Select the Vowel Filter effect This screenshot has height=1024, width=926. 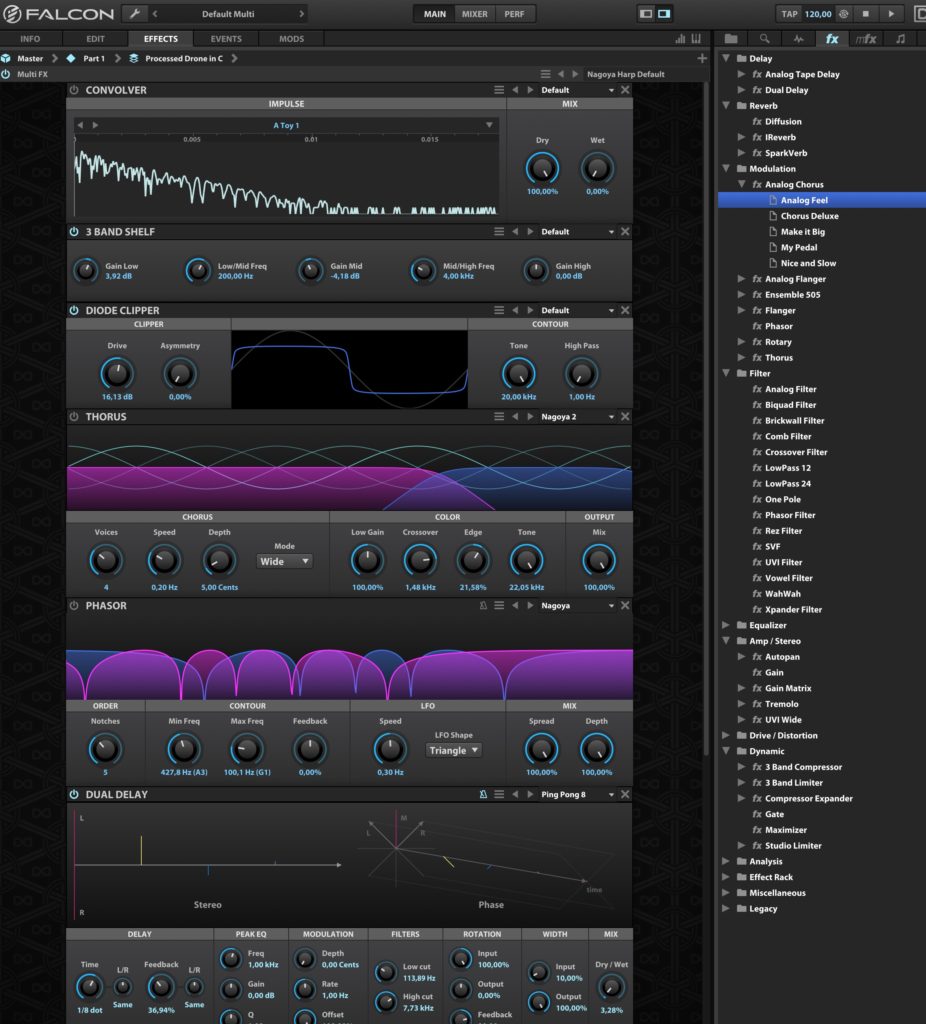coord(788,578)
